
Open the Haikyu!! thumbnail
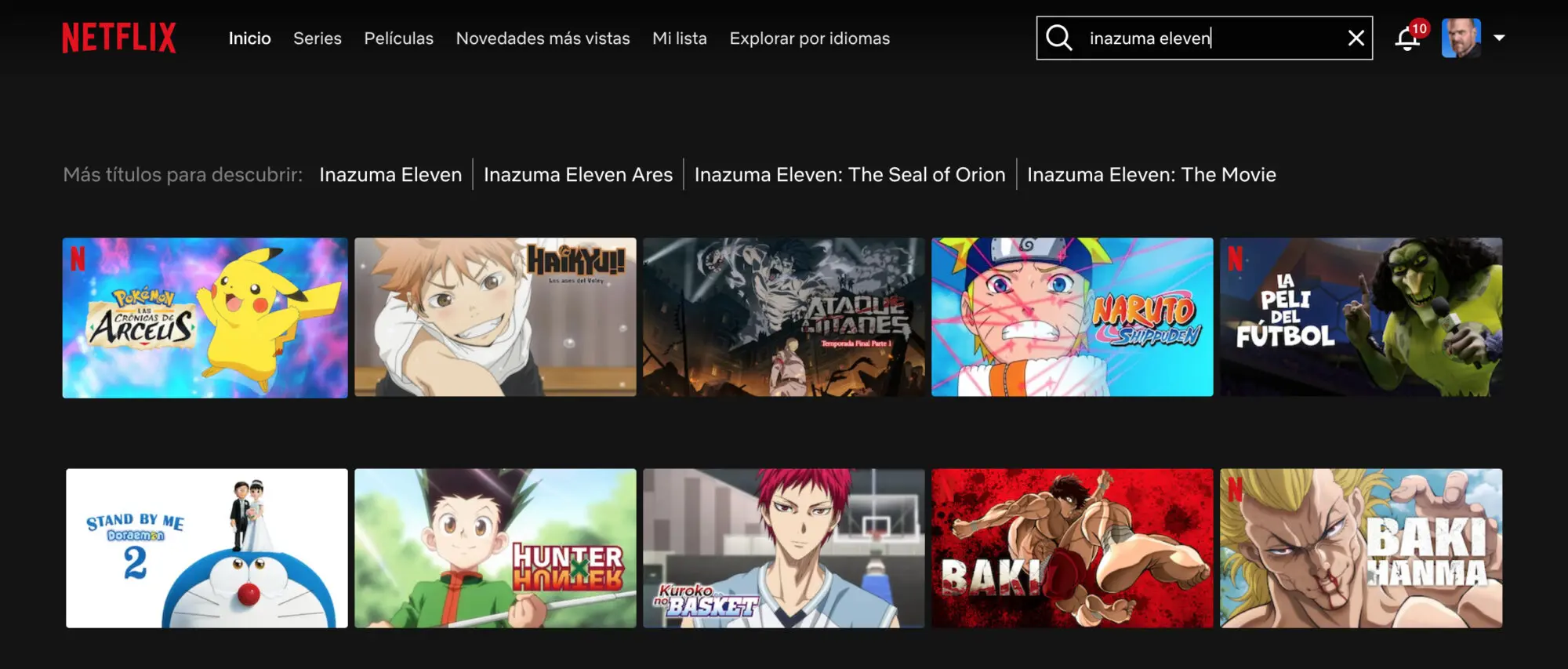(495, 317)
